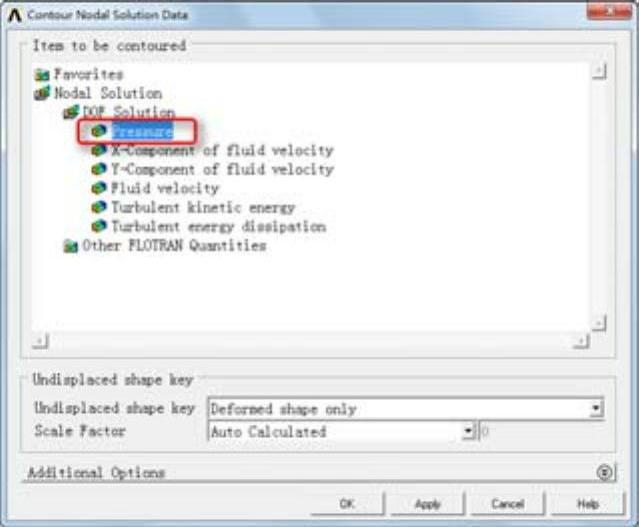Click the Fluid velocity item icon

99,188
